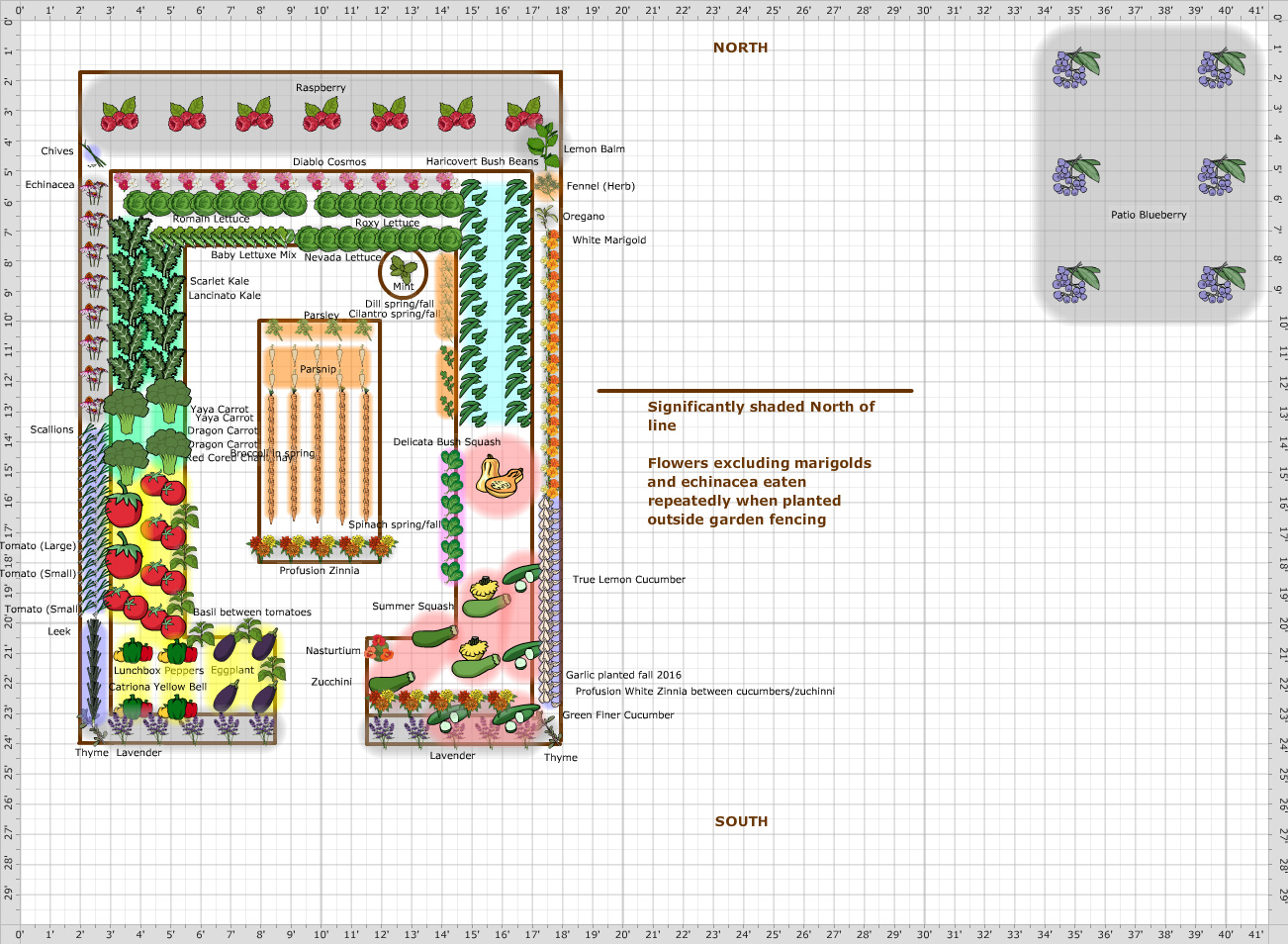This screenshot has height=944, width=1288.
Task: Click the mint plant icon inside the circle
Action: point(404,267)
